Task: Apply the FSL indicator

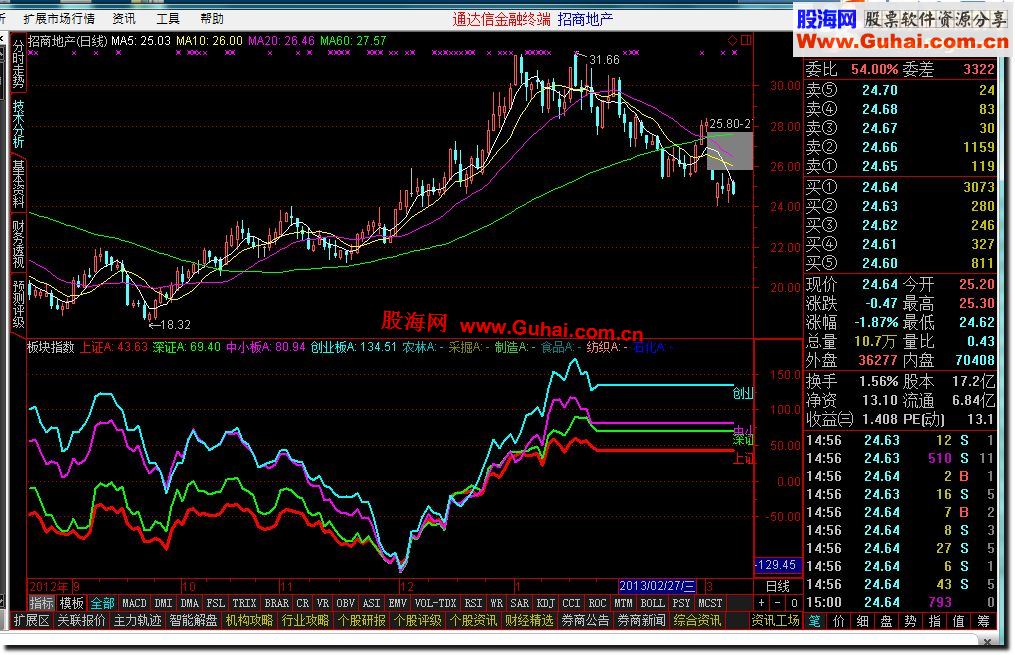Action: click(216, 603)
